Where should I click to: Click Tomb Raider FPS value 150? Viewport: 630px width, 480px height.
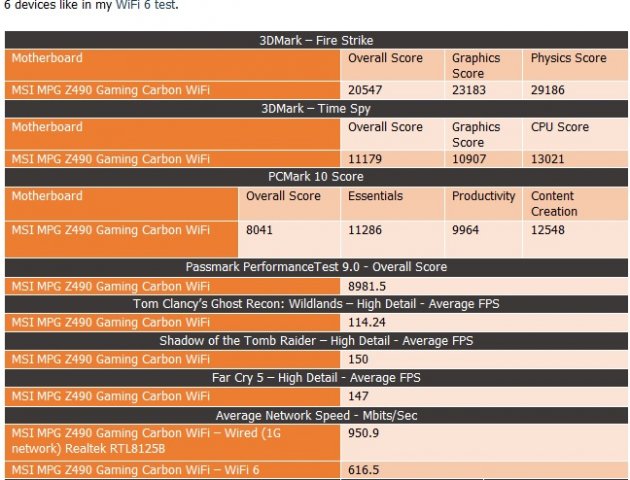(358, 359)
